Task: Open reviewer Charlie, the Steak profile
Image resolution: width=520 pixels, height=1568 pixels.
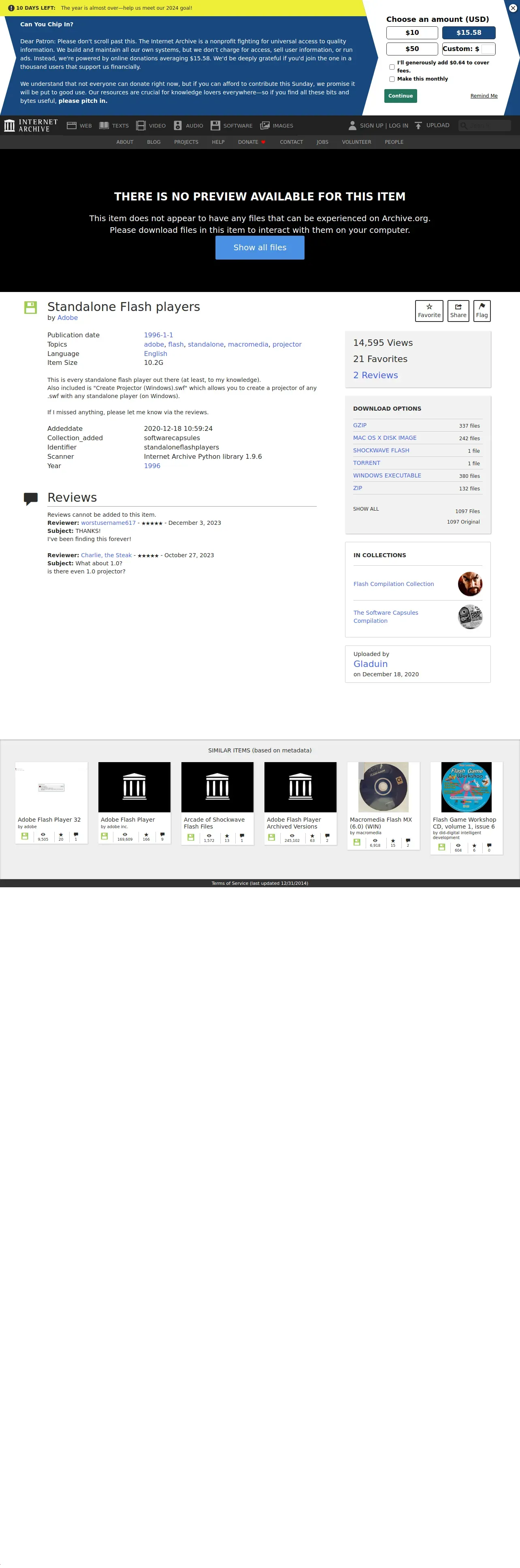Action: 106,555
